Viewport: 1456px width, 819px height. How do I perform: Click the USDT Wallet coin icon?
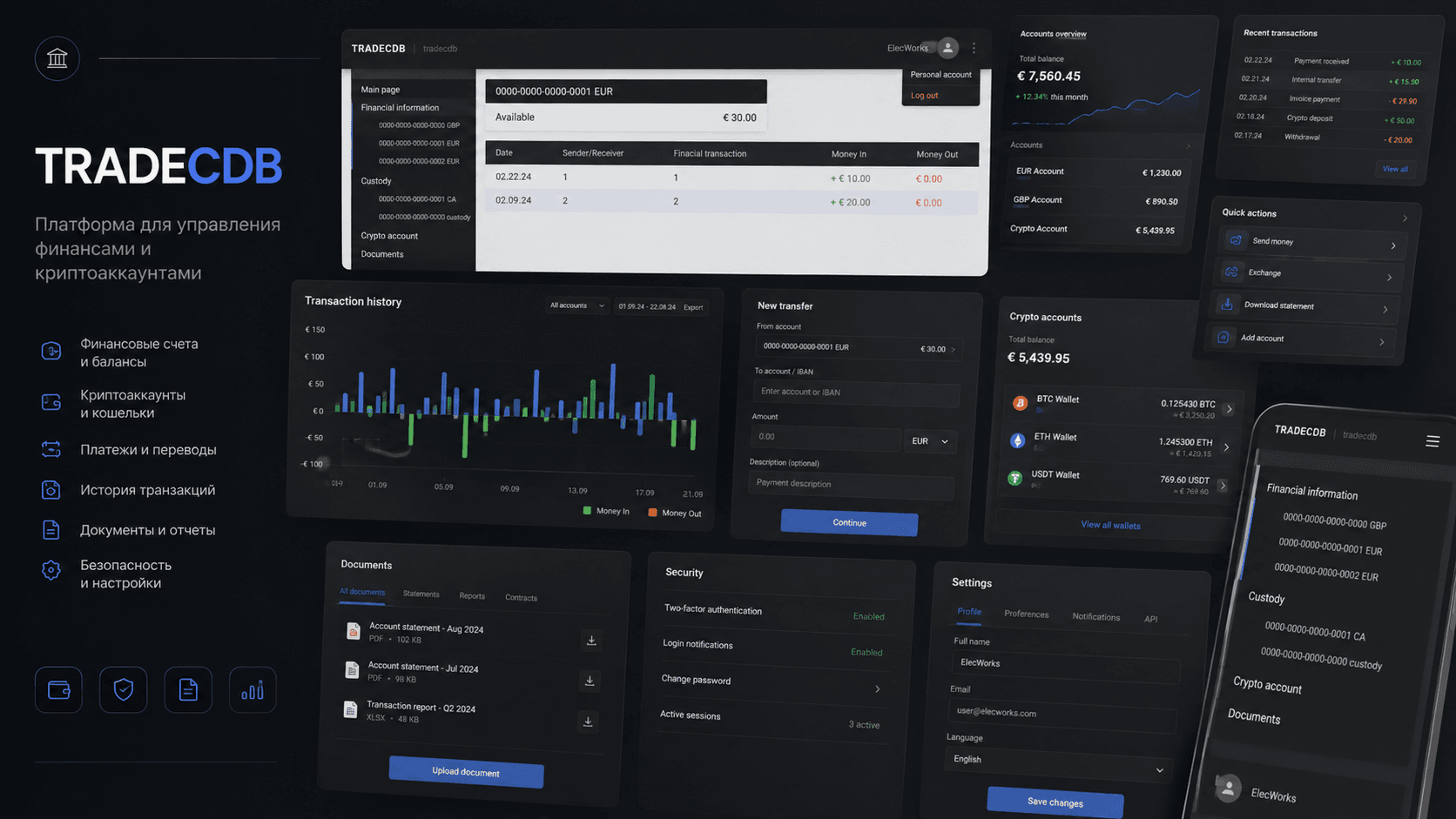1014,478
